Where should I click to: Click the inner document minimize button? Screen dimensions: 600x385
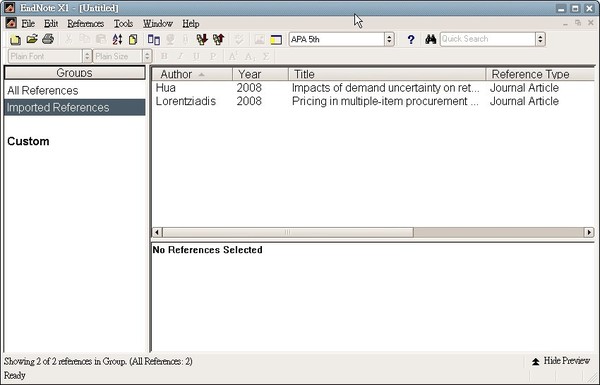click(x=565, y=23)
